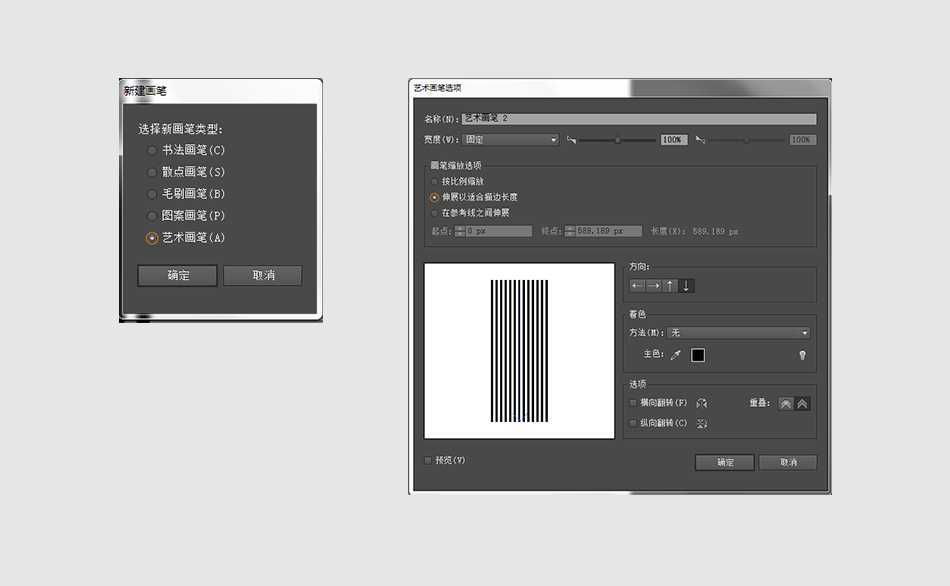Confirm with 确定 in 艺术画笔选项 dialog
The width and height of the screenshot is (950, 586).
(x=725, y=462)
